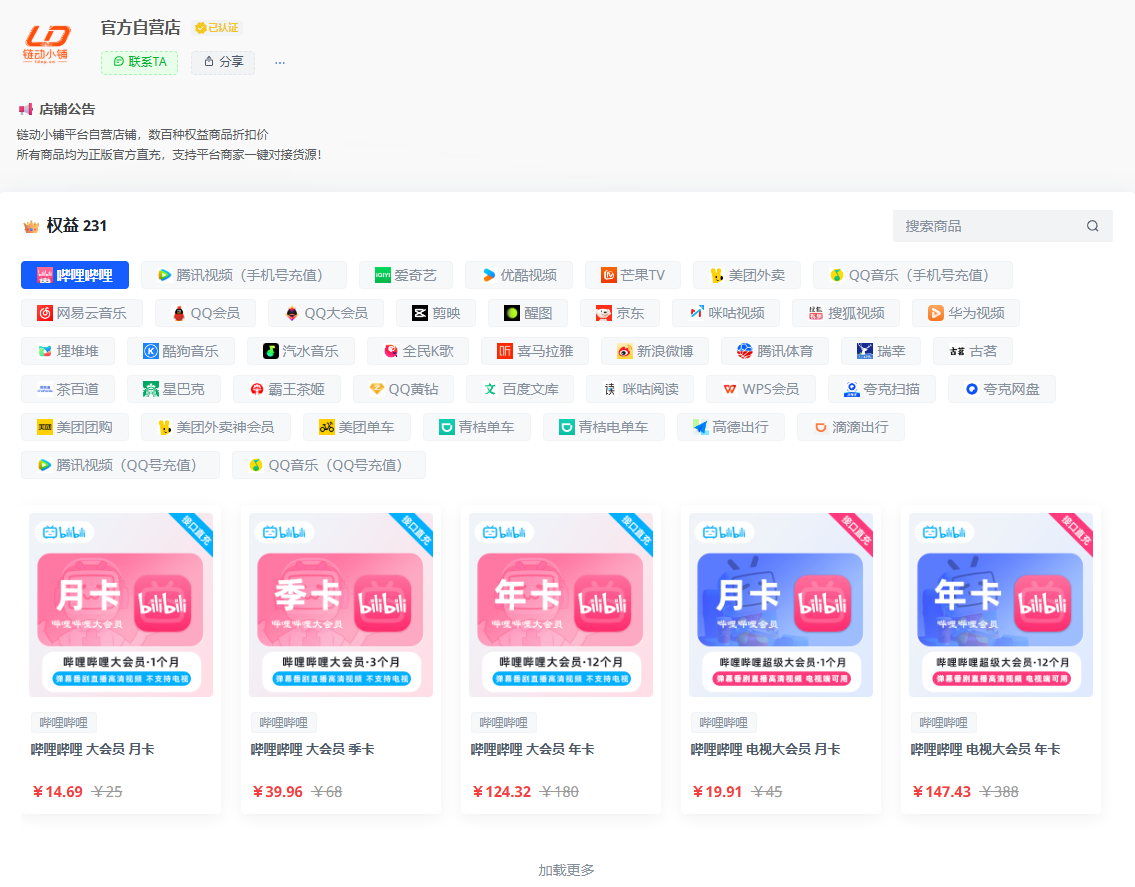This screenshot has width=1135, height=887.
Task: Click the 联系TA contact button
Action: [140, 62]
